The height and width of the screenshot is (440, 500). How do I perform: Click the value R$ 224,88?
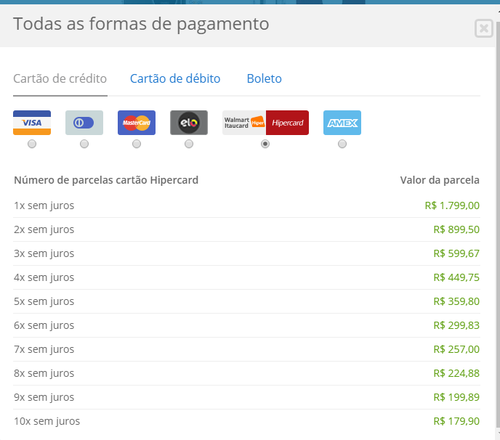(x=456, y=374)
